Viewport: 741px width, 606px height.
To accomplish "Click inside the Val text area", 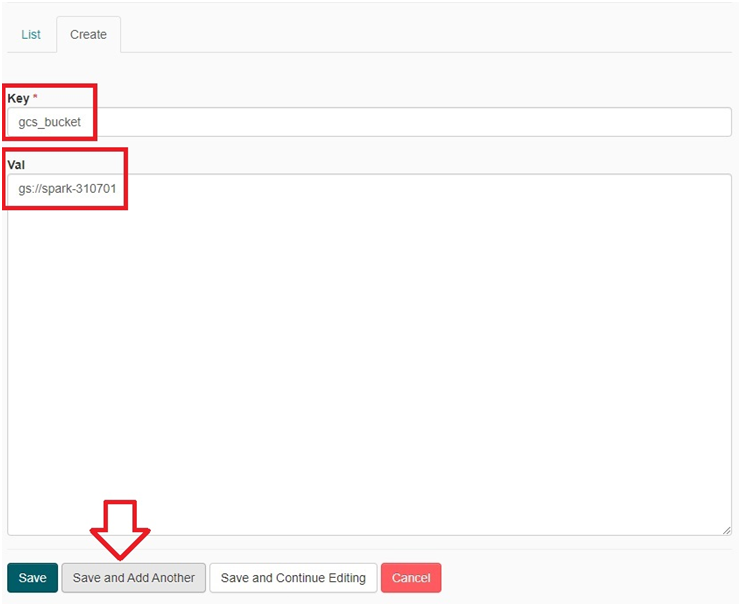I will (369, 355).
